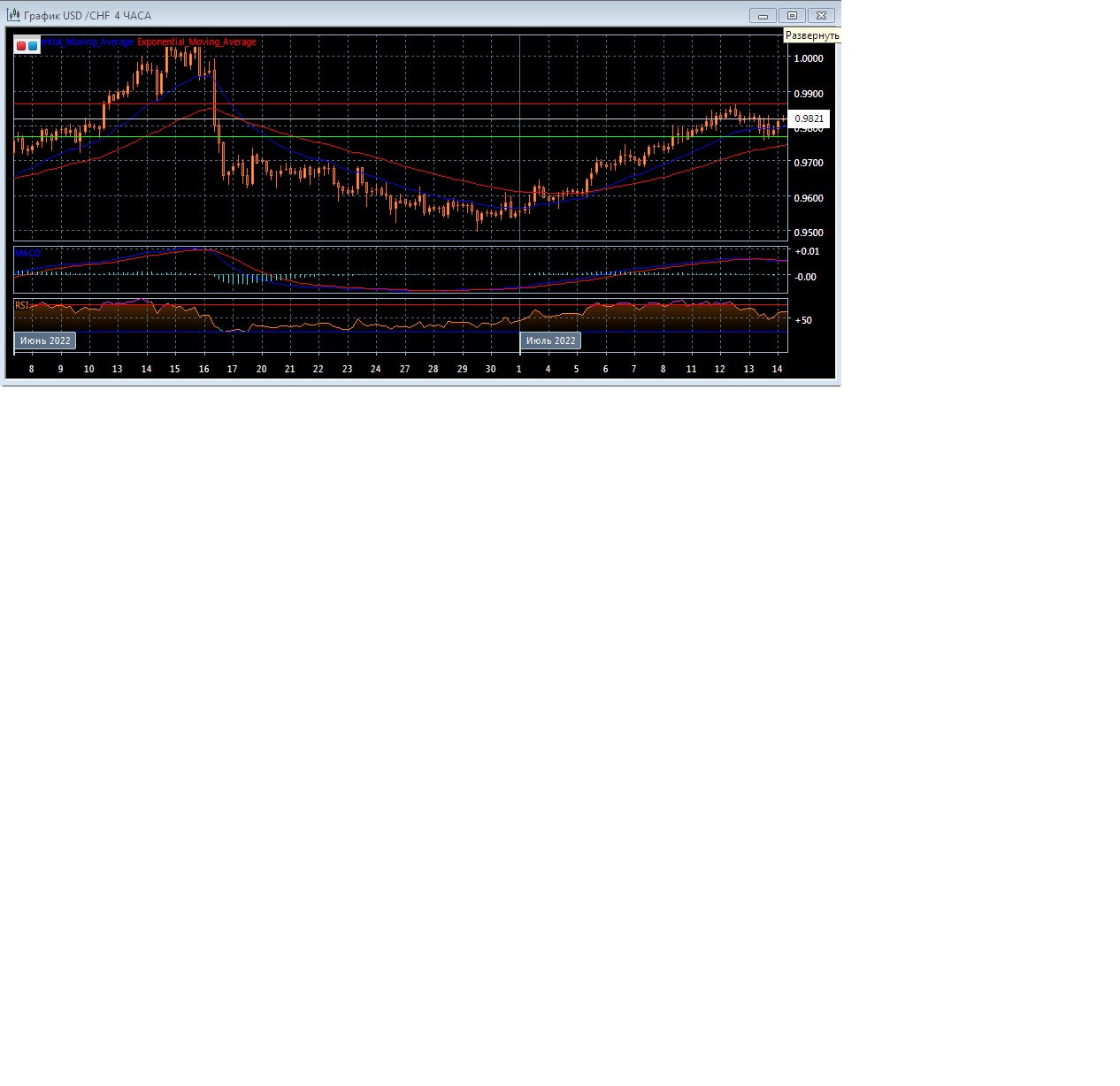Click the blue square chart button
This screenshot has height=1086, width=1120.
tap(33, 45)
